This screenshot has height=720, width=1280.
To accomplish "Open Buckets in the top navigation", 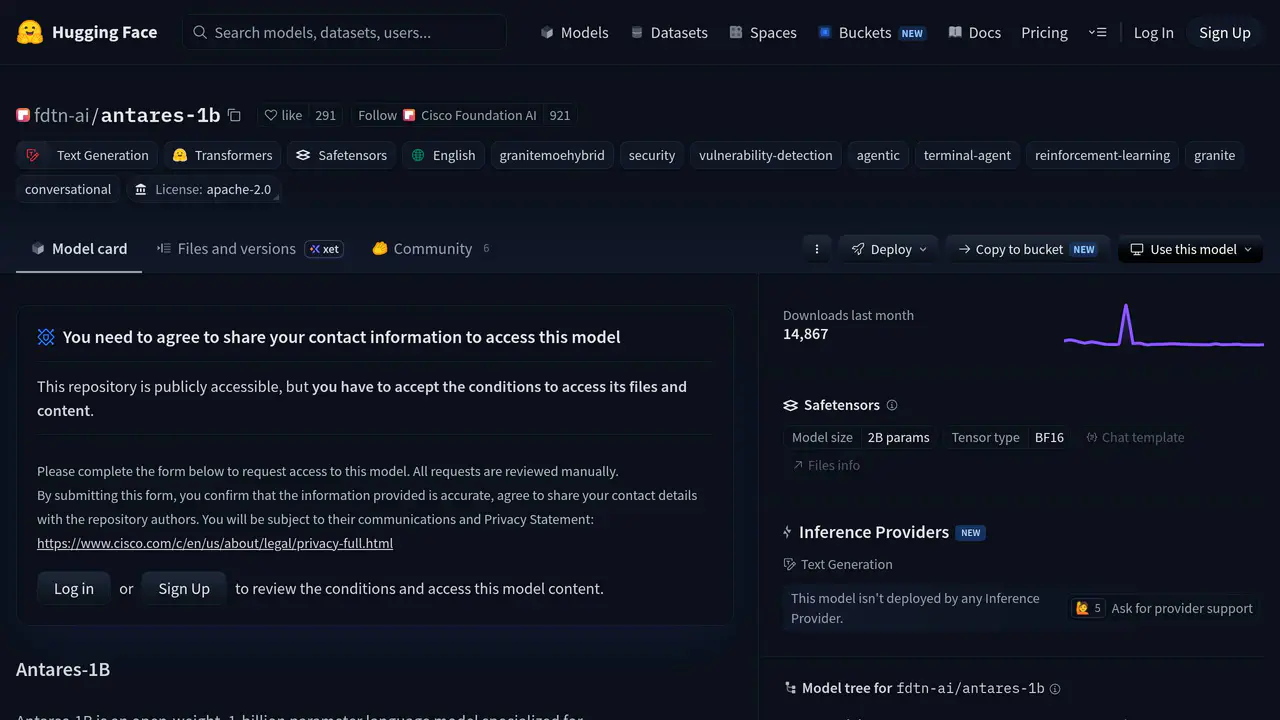I will click(871, 32).
